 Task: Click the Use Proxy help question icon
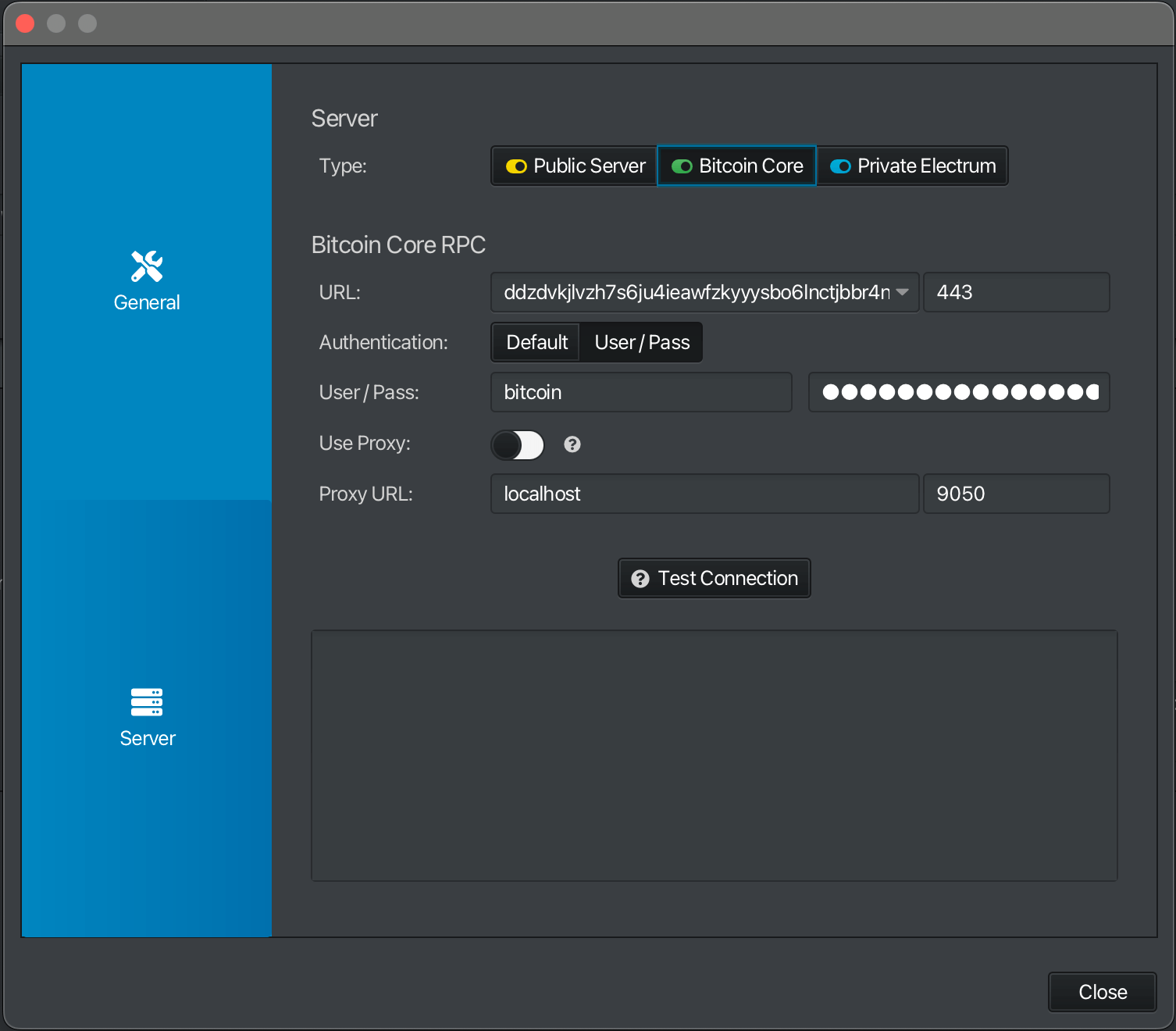pyautogui.click(x=572, y=444)
